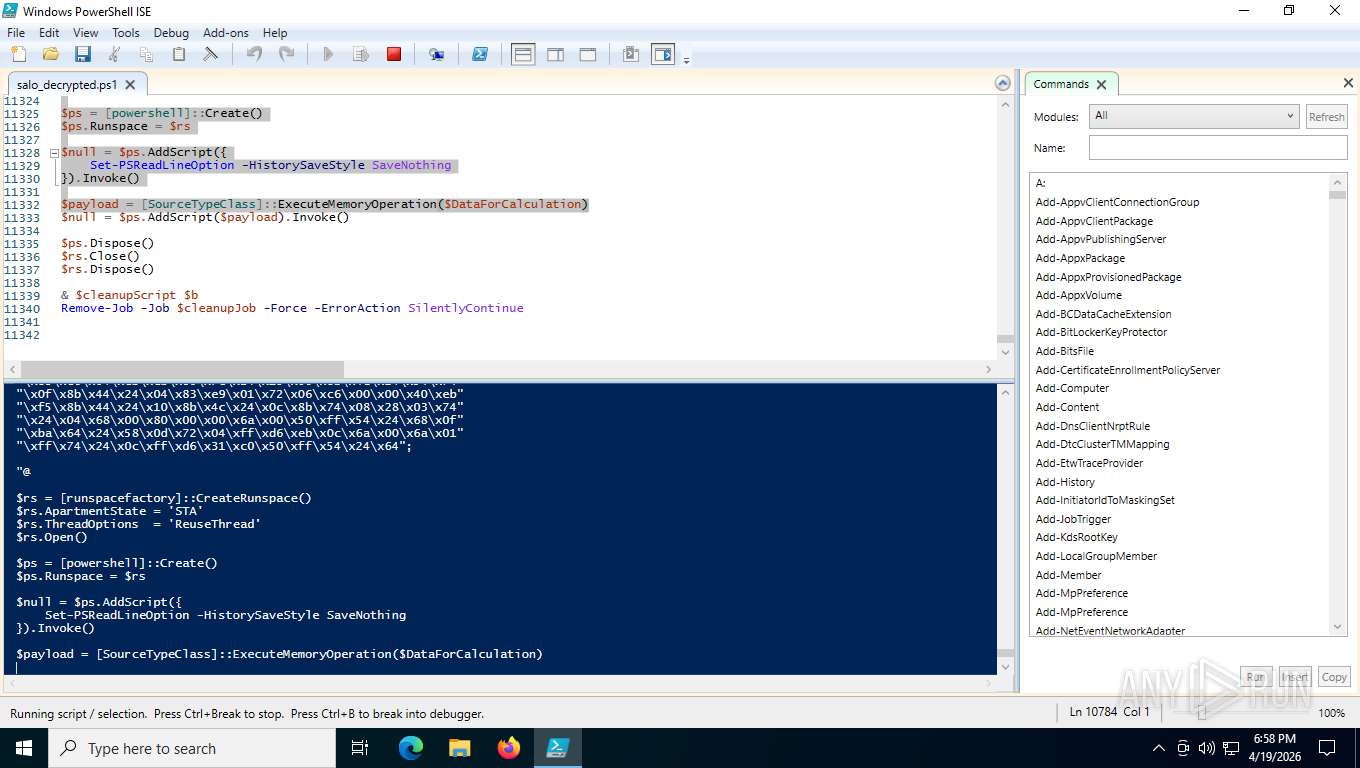This screenshot has width=1360, height=768.
Task: Redo the last edit
Action: click(286, 54)
